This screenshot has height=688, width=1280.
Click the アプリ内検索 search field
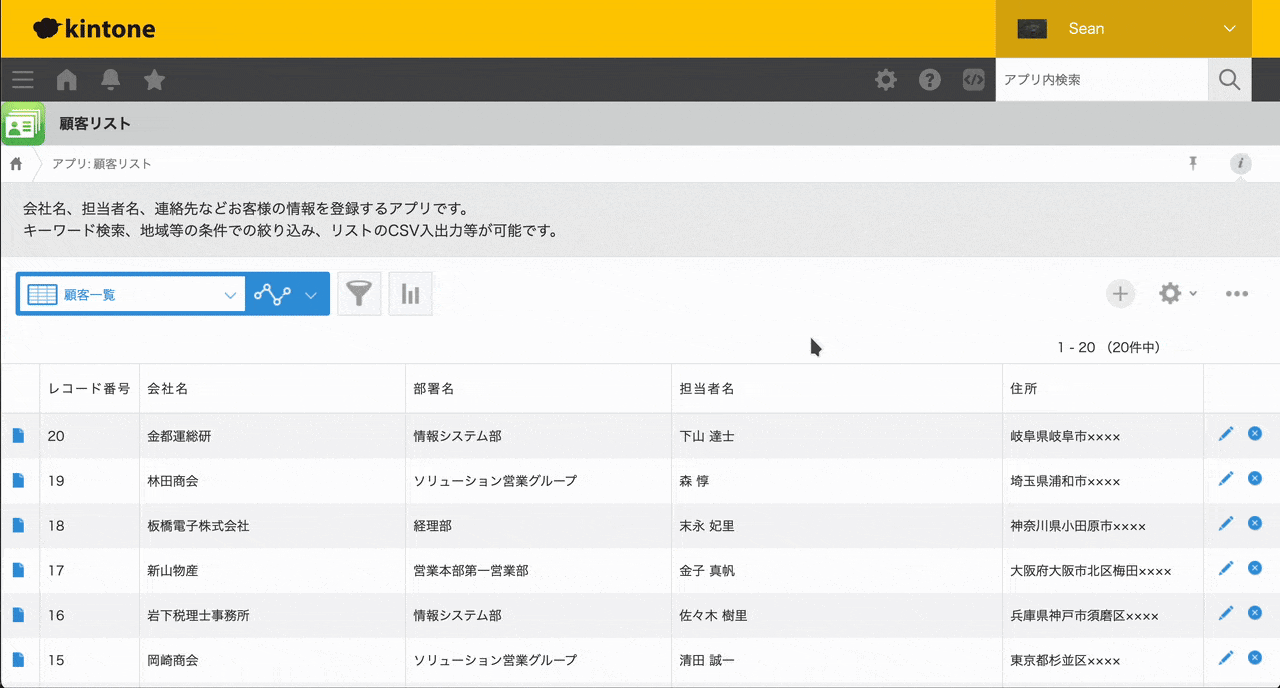coord(1100,79)
